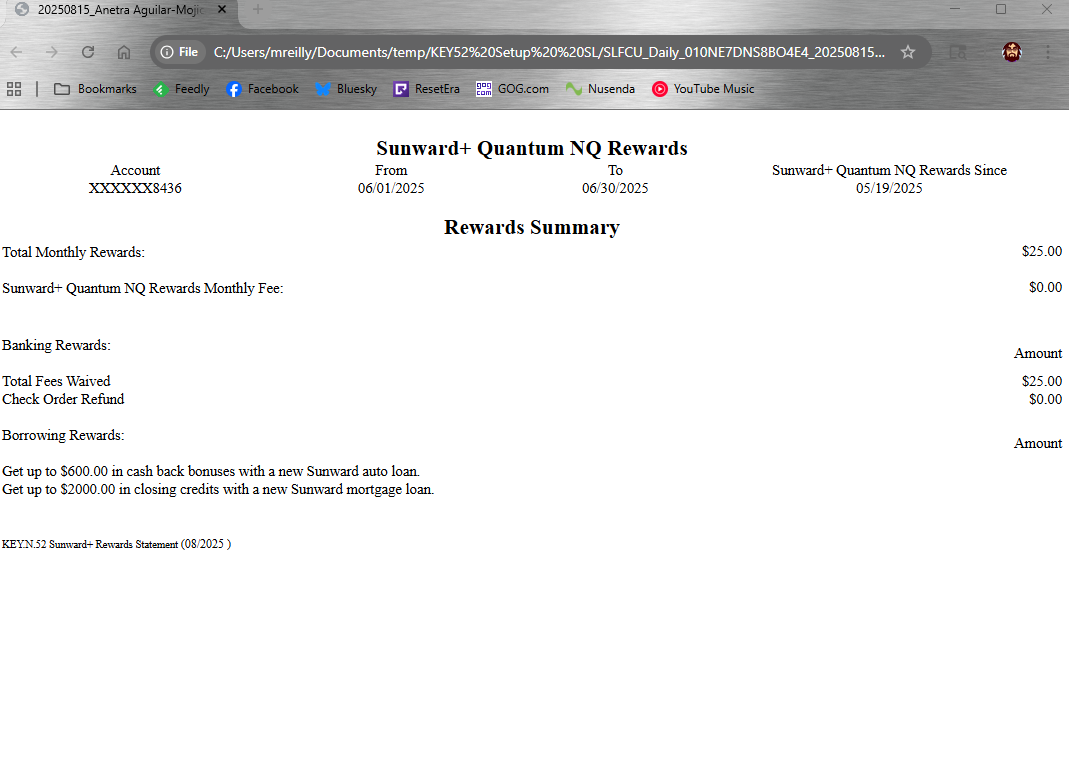Reload the current page
1069x761 pixels.
(88, 52)
